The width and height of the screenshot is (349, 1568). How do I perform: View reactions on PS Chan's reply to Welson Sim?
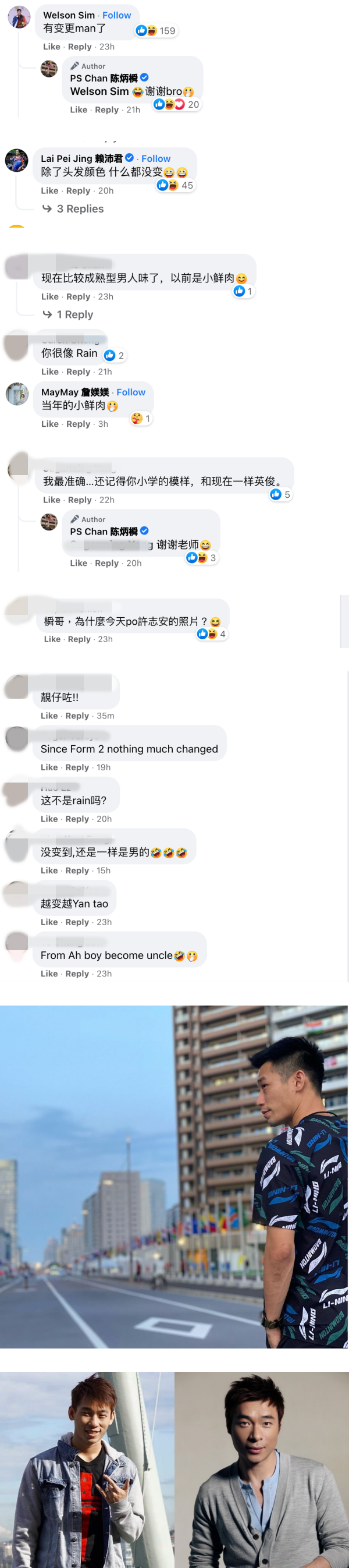coord(177,104)
